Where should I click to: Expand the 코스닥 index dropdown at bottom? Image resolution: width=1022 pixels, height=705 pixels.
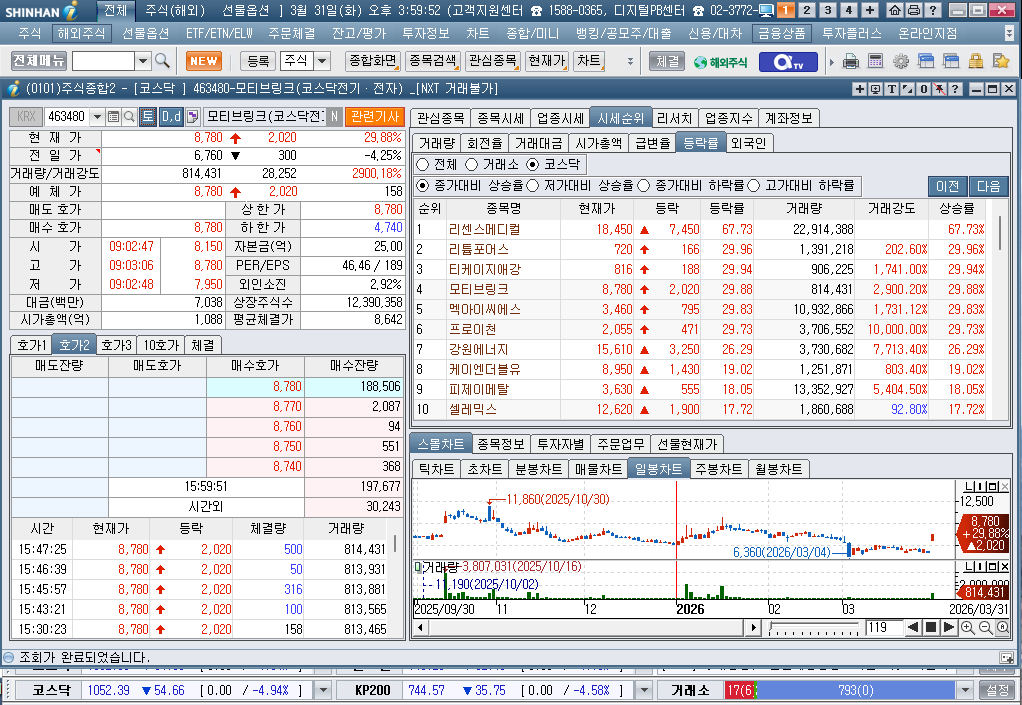pos(323,689)
